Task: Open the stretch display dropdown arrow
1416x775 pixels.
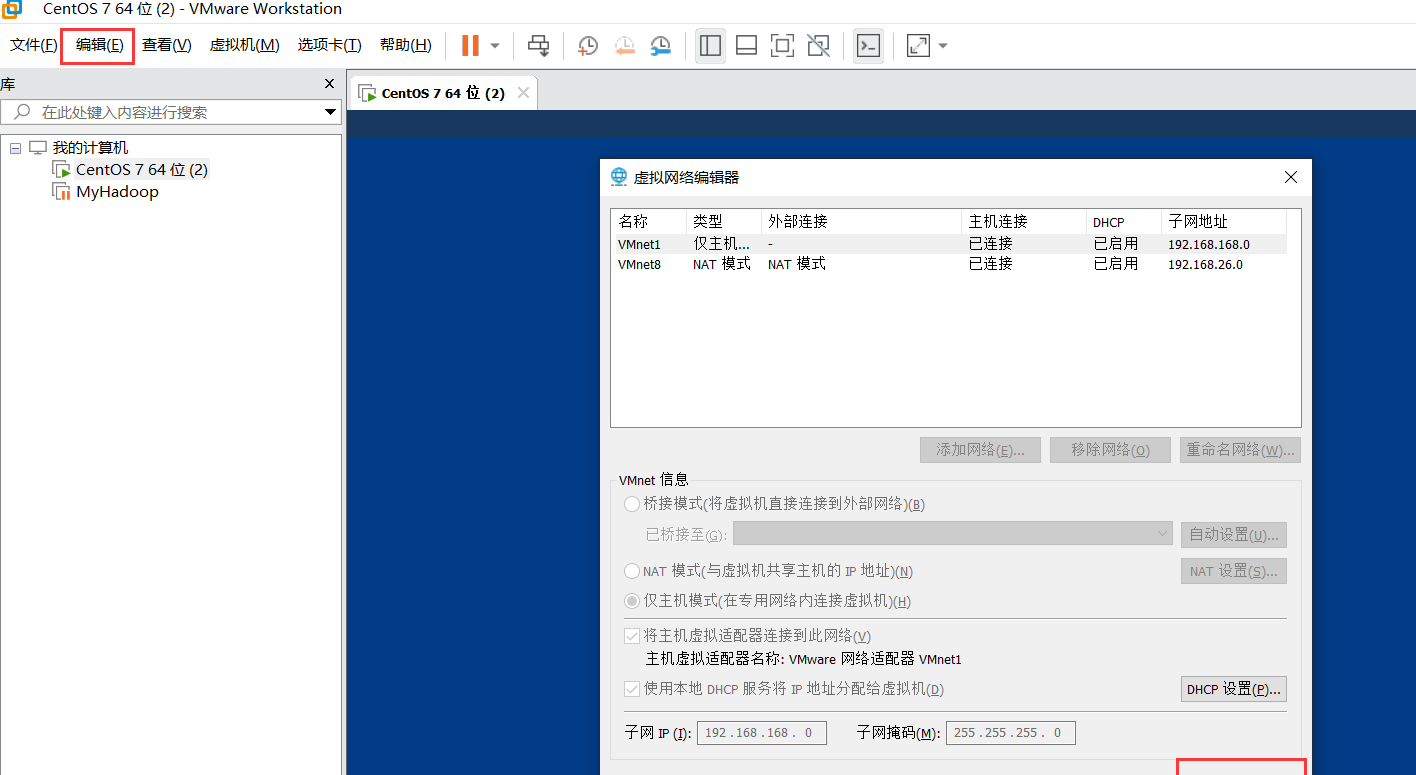Action: pyautogui.click(x=942, y=46)
